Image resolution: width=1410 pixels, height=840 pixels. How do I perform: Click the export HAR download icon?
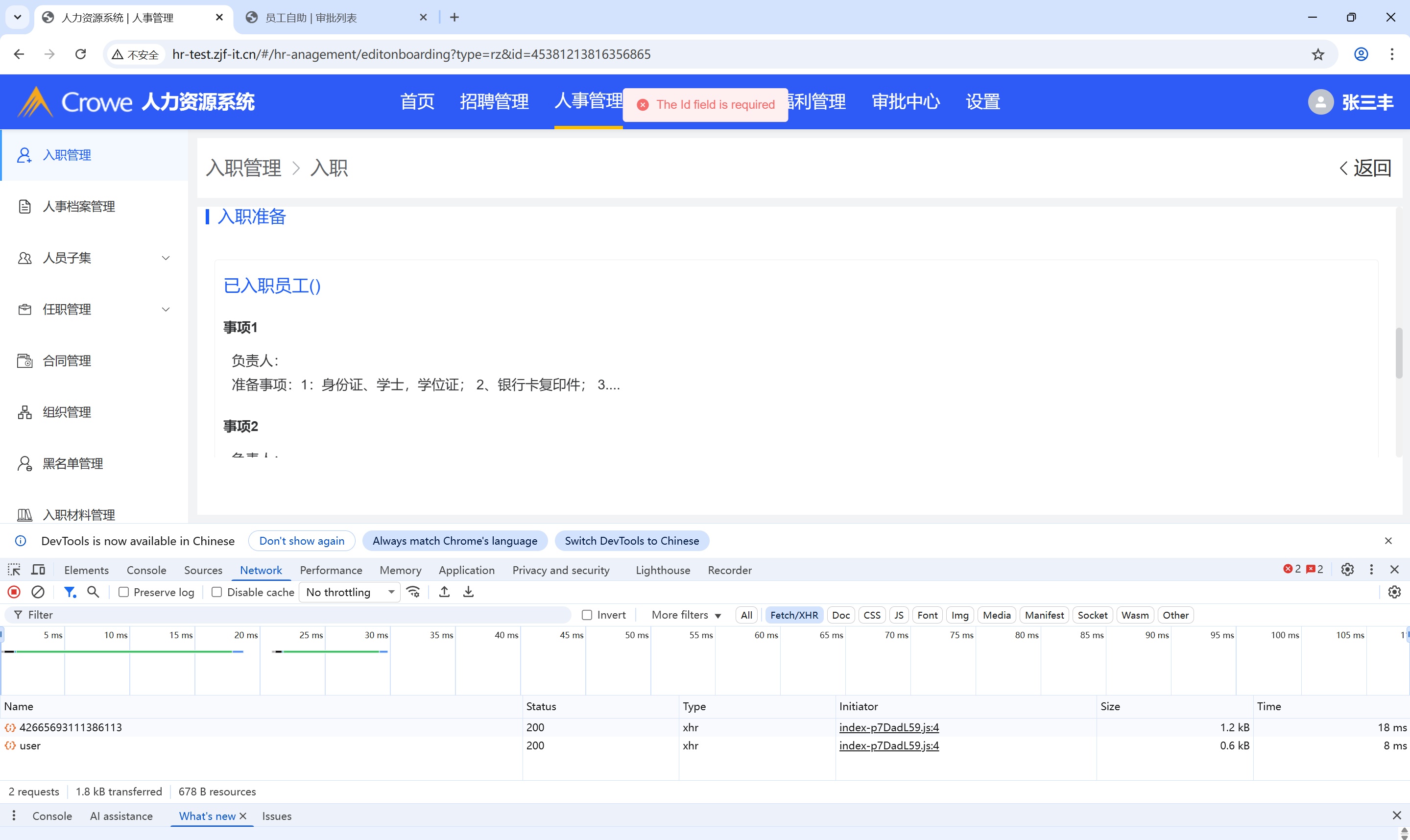pyautogui.click(x=469, y=592)
